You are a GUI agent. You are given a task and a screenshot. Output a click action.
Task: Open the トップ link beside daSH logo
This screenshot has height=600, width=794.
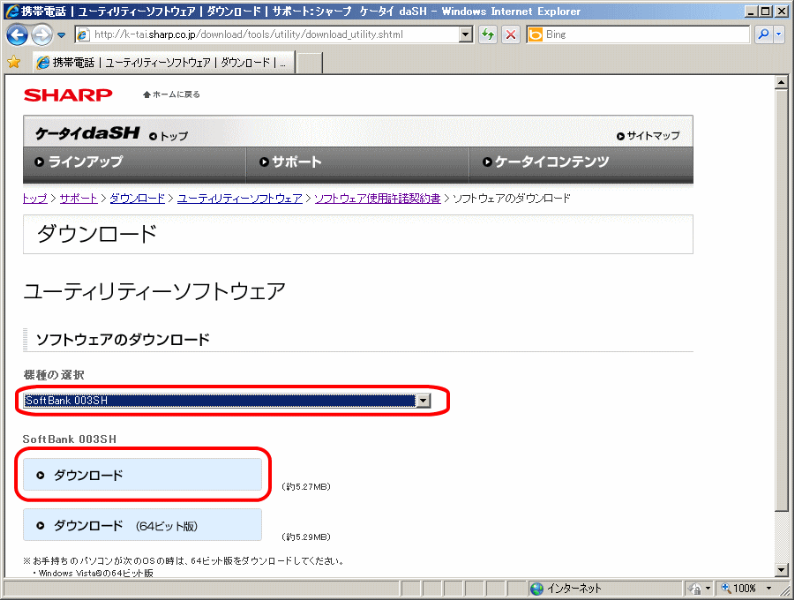point(169,136)
